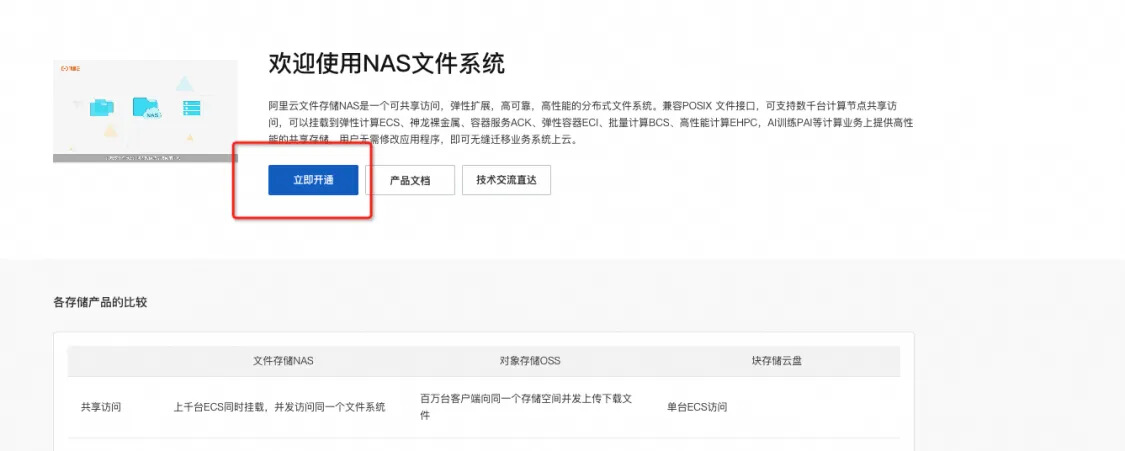Select the 上千台ECS同时挂载 cell text
The image size is (1125, 451).
(x=279, y=407)
